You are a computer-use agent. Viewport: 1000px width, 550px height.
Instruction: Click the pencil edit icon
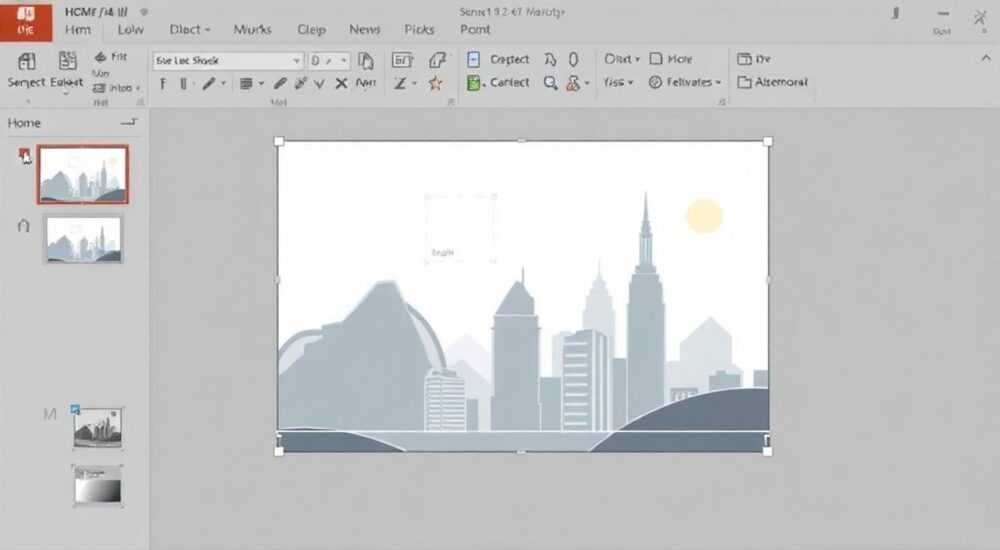[x=280, y=83]
